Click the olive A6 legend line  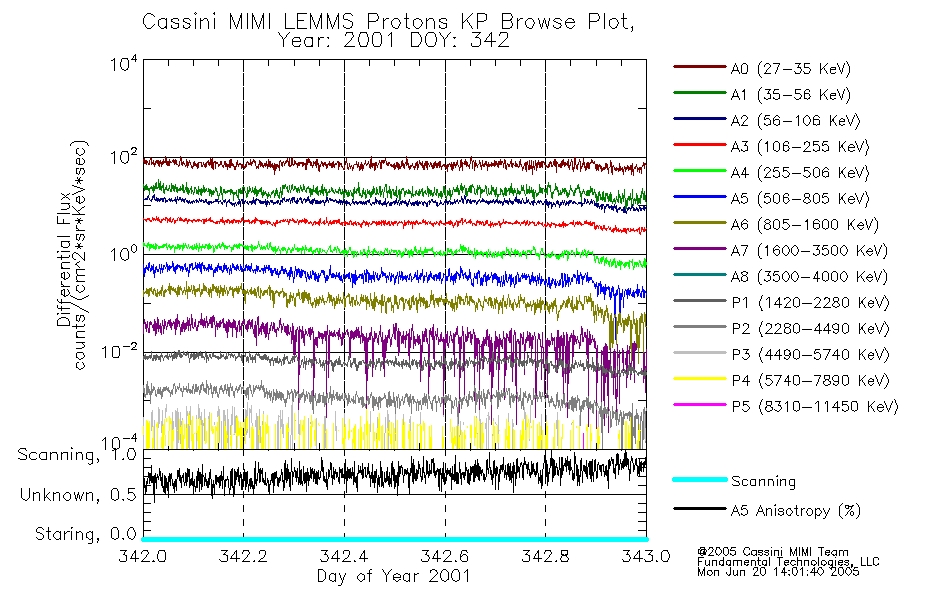(x=699, y=222)
